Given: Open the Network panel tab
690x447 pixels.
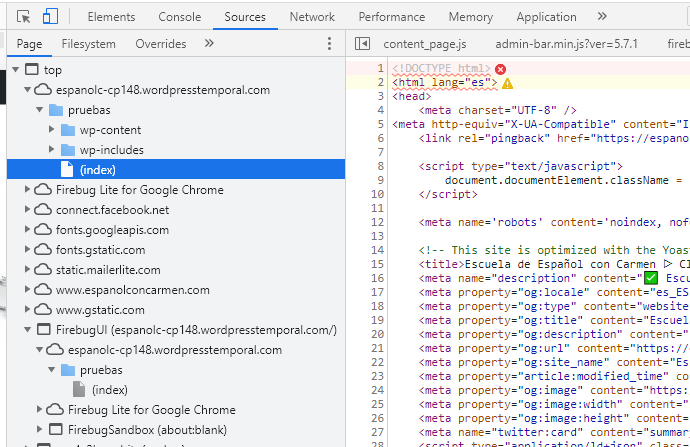Looking at the screenshot, I should coord(312,17).
